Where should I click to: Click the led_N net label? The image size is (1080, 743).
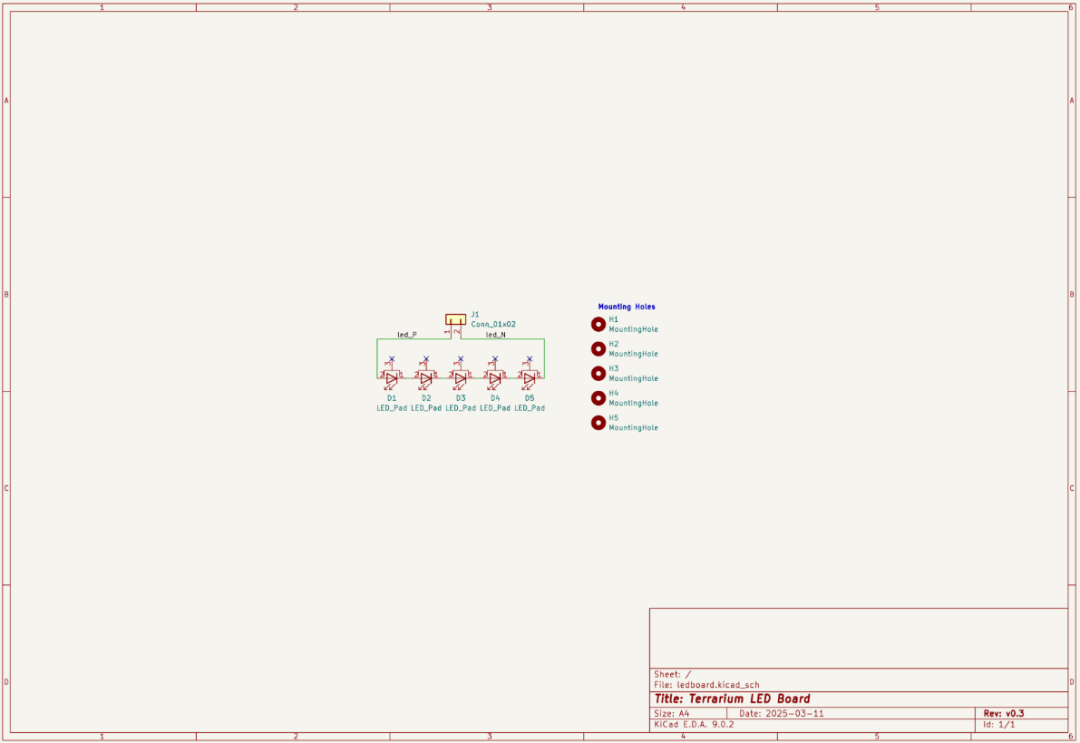(x=495, y=335)
